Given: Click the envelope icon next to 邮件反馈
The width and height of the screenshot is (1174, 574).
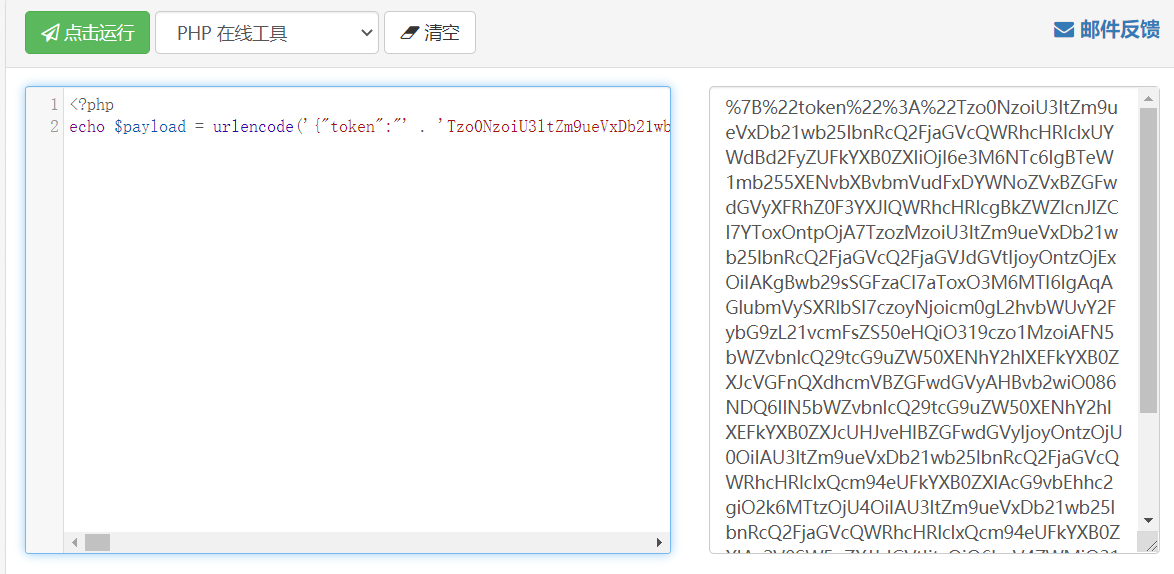Looking at the screenshot, I should point(1064,30).
